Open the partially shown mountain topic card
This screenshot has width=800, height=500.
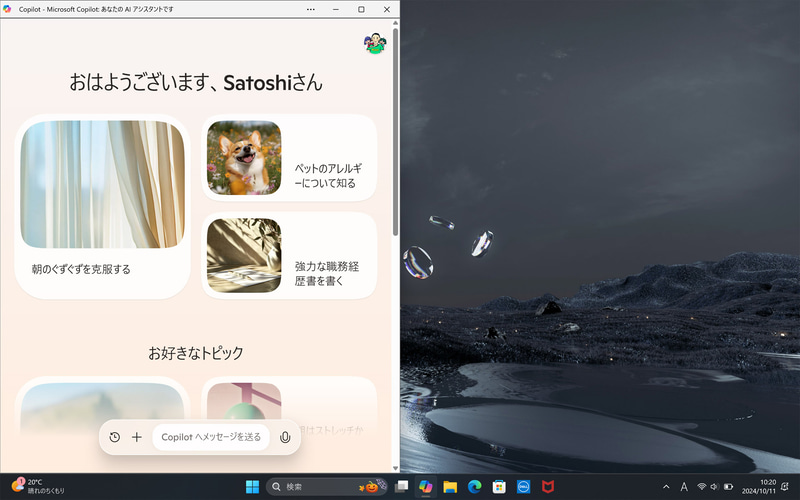click(103, 406)
